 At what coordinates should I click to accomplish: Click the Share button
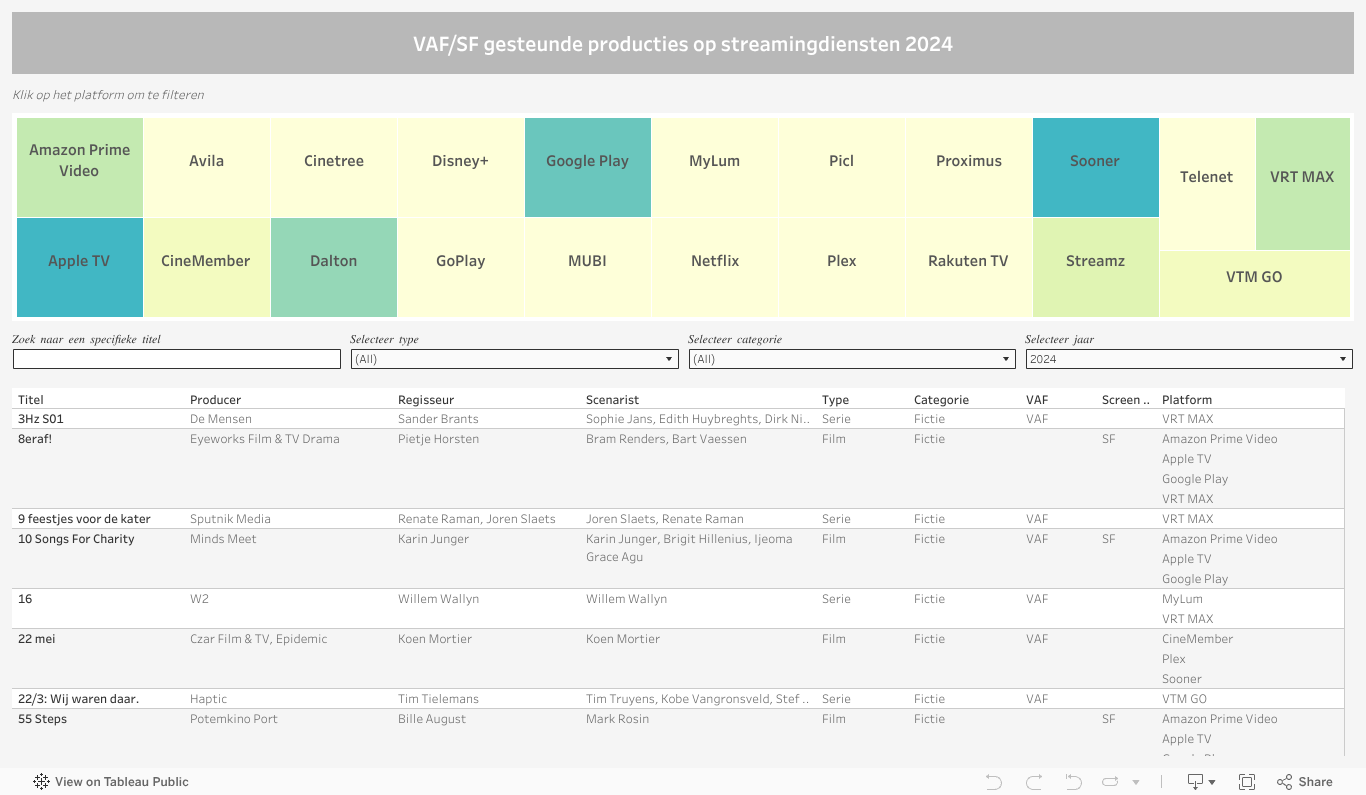click(x=1305, y=782)
